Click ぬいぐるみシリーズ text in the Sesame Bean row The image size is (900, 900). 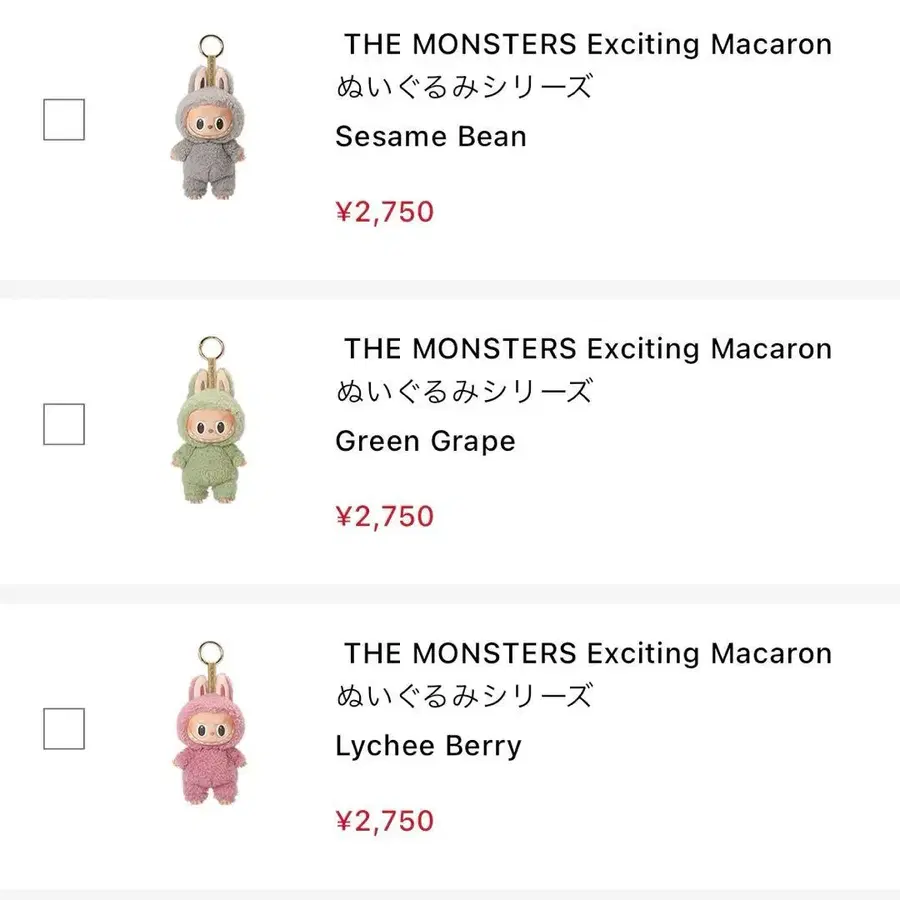464,88
